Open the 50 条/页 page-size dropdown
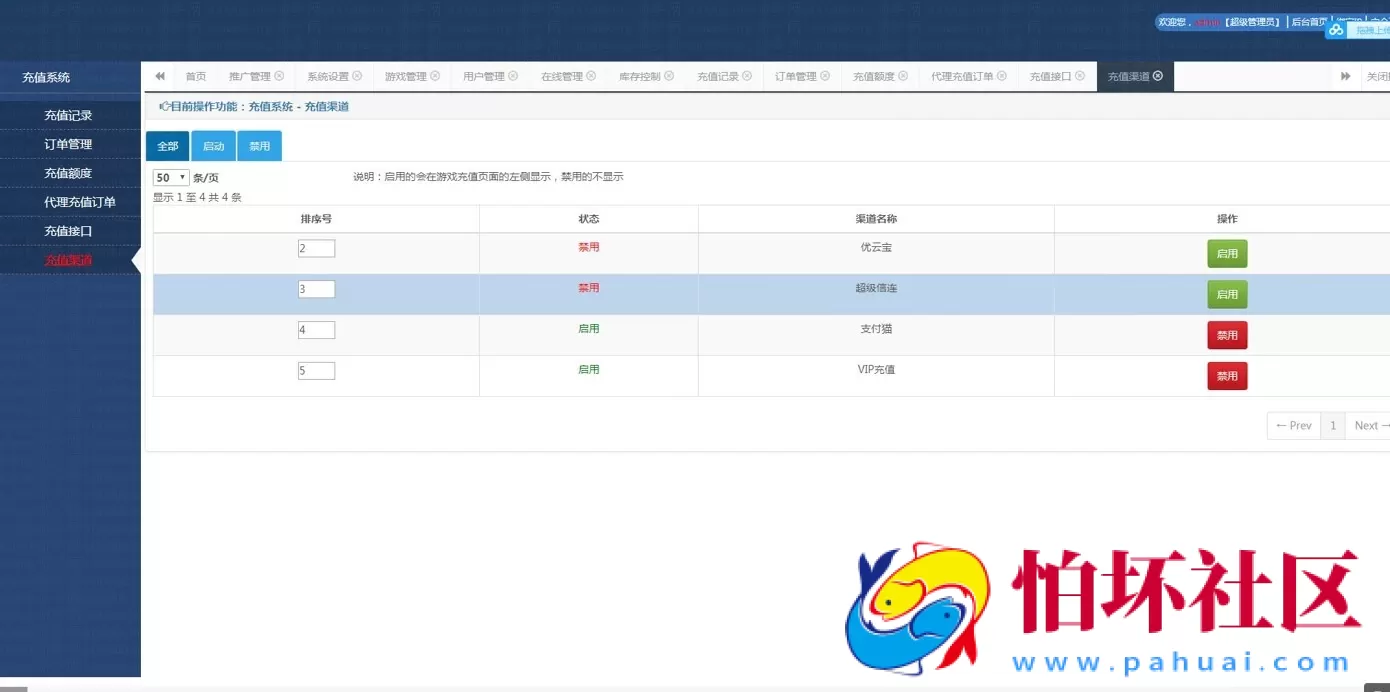This screenshot has width=1390, height=692. pos(167,175)
